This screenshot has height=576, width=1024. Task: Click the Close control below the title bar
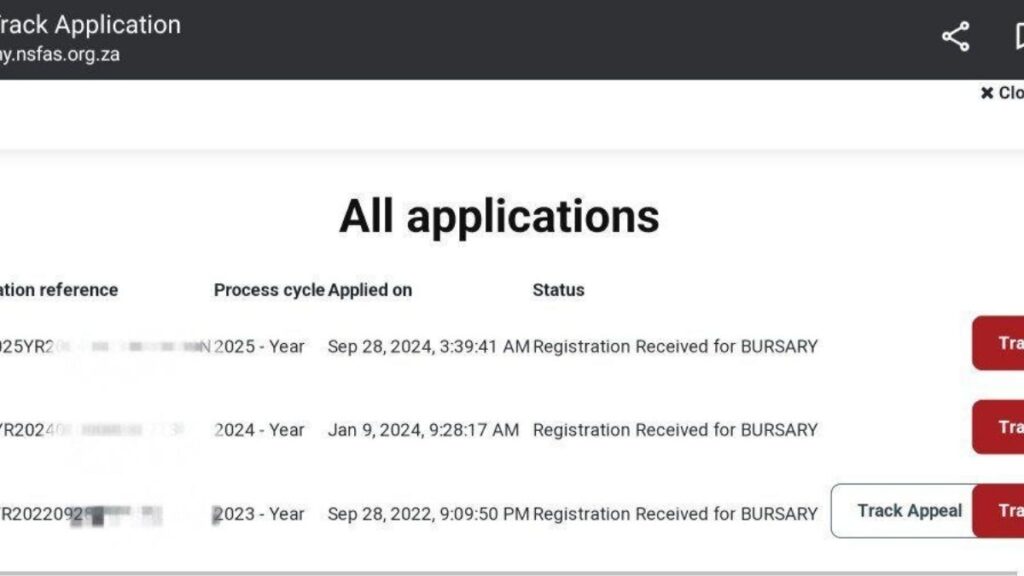[1002, 92]
